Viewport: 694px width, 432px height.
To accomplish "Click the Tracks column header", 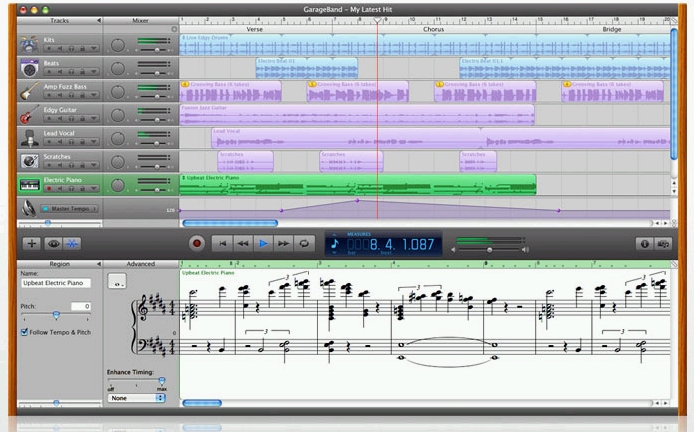I will tap(59, 20).
